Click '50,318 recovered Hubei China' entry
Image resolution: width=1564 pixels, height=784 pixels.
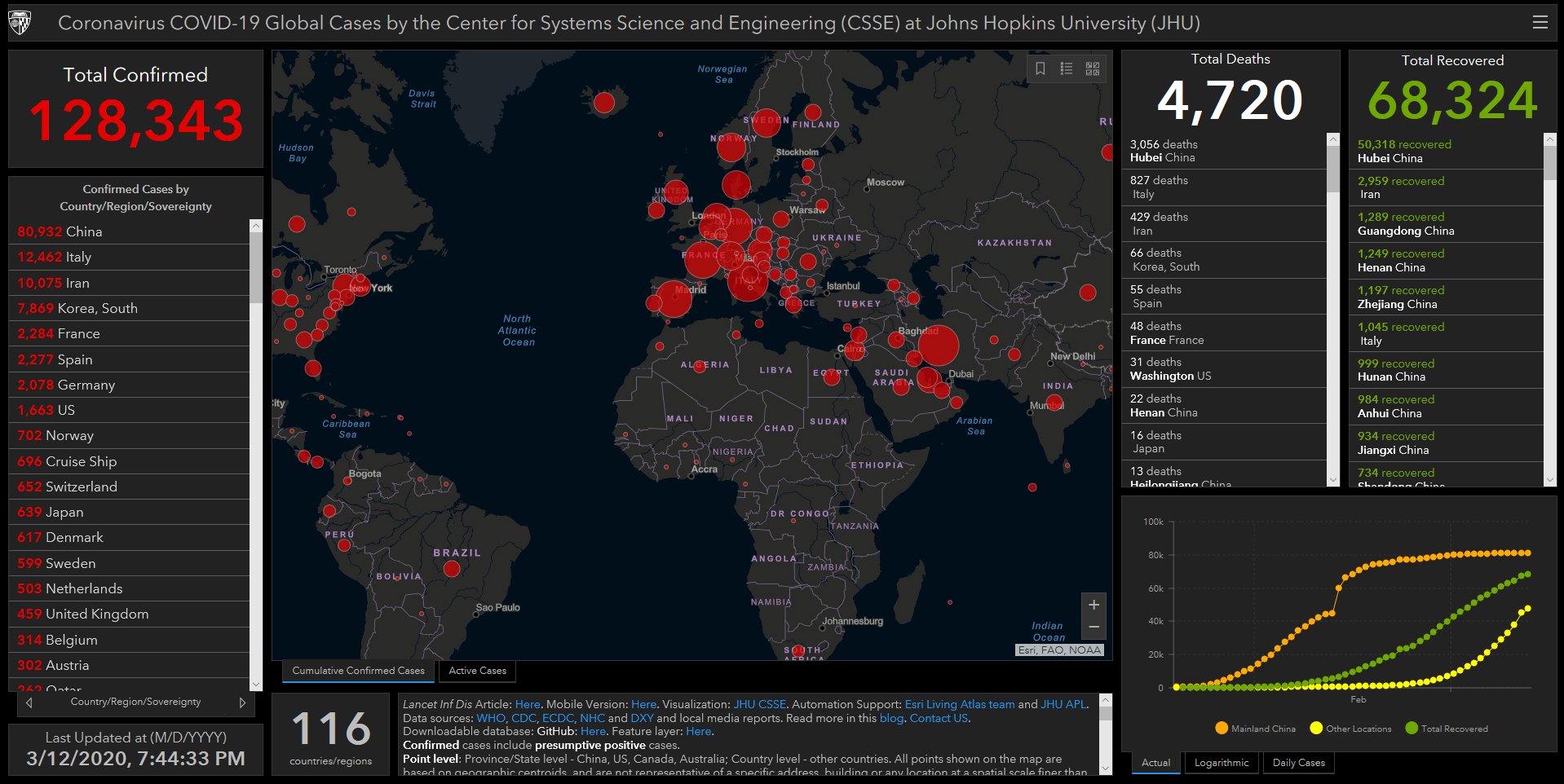(x=1446, y=151)
